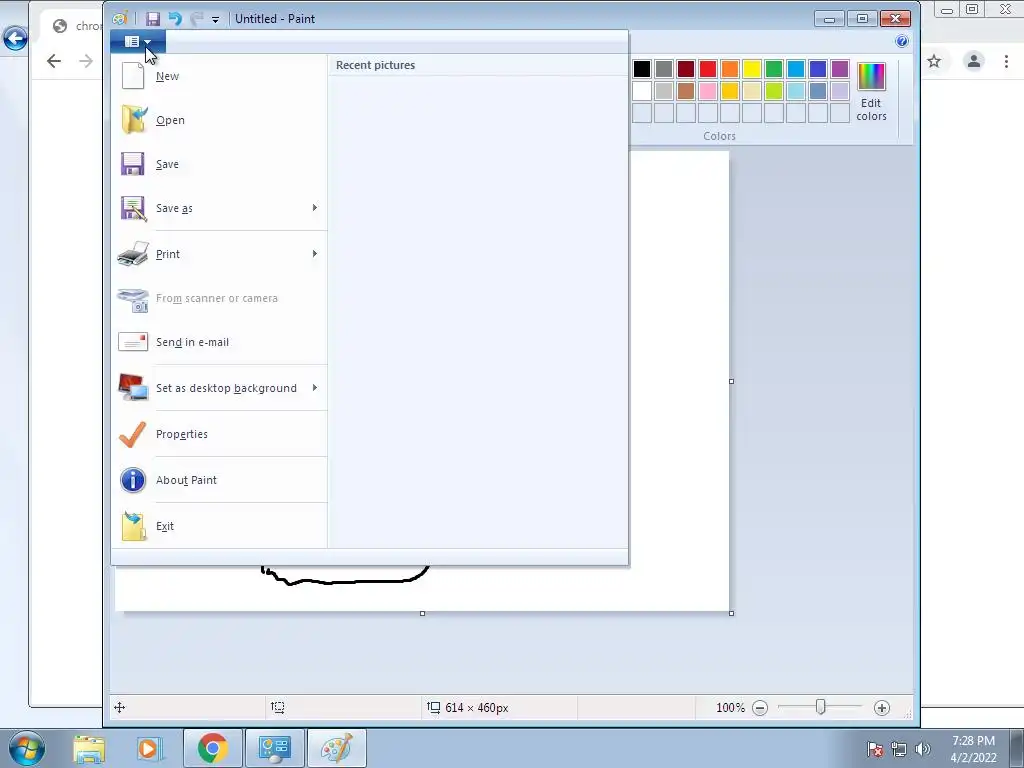1024x768 pixels.
Task: Choose Send in e-mail menu entry
Action: point(221,342)
